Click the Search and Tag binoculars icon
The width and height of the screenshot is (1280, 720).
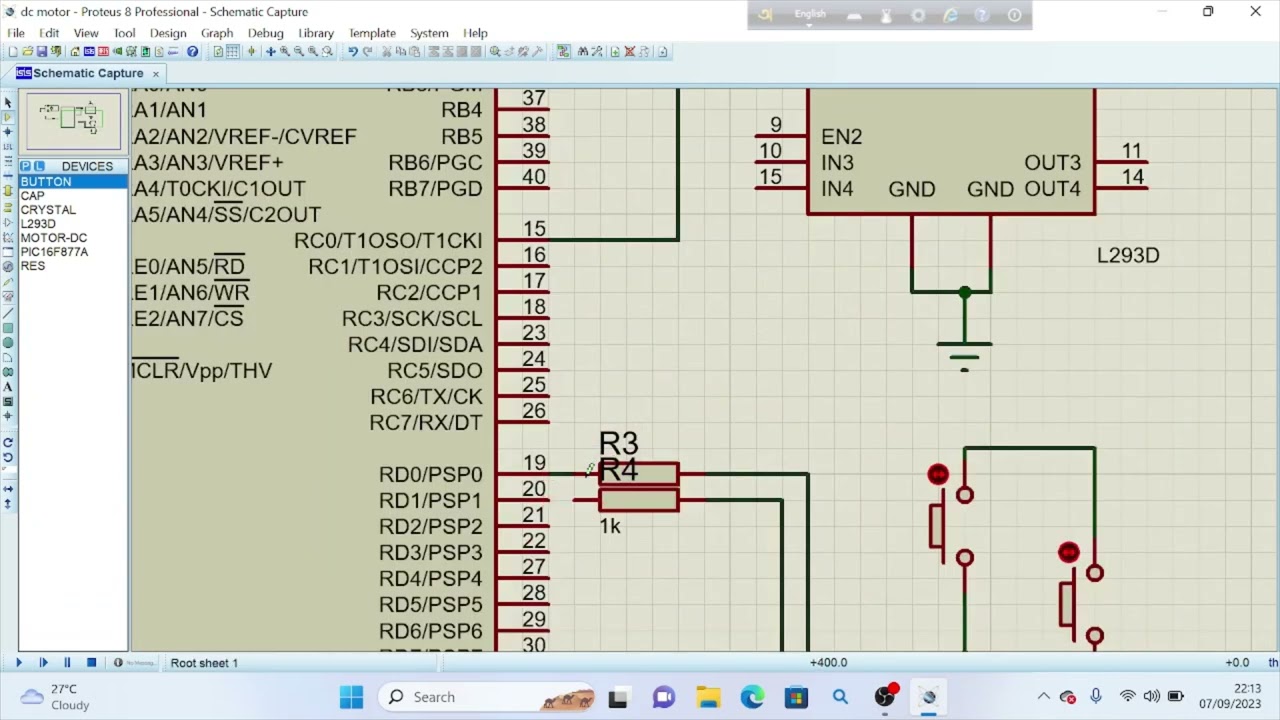point(583,51)
